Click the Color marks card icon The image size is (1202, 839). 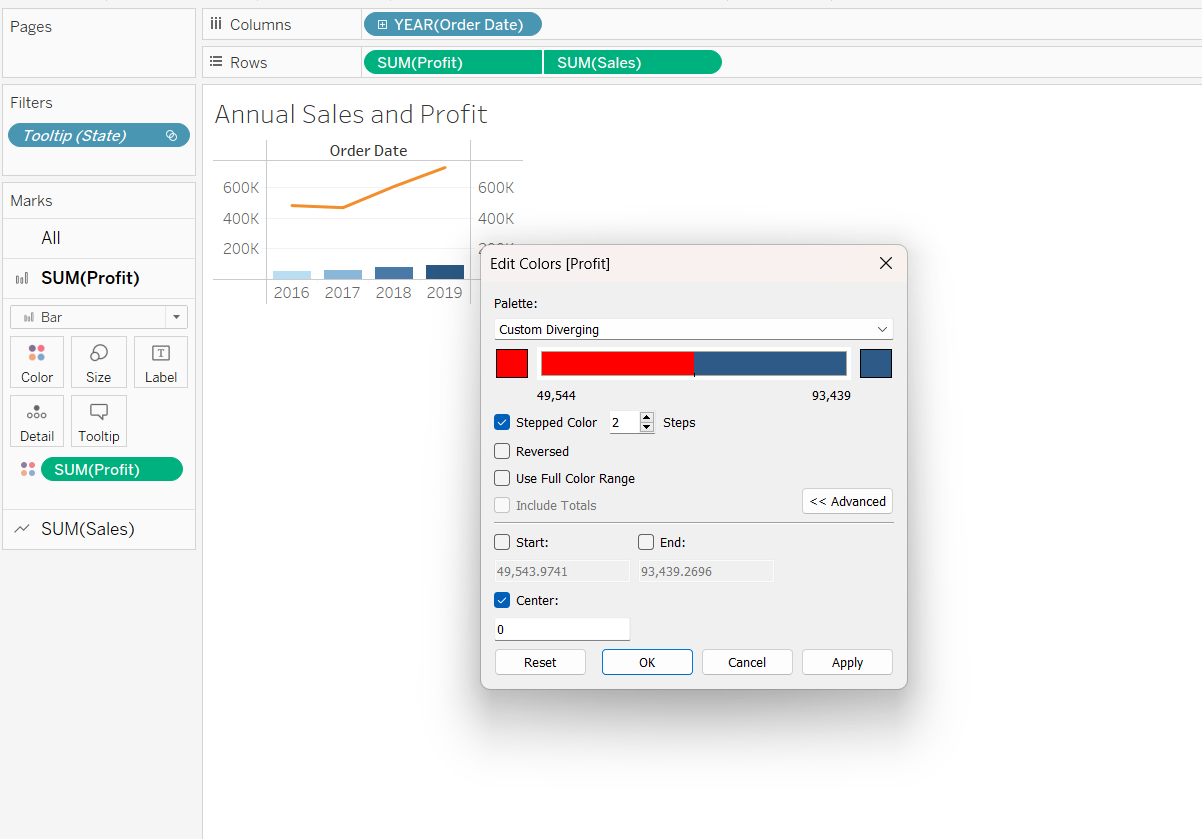(x=37, y=362)
